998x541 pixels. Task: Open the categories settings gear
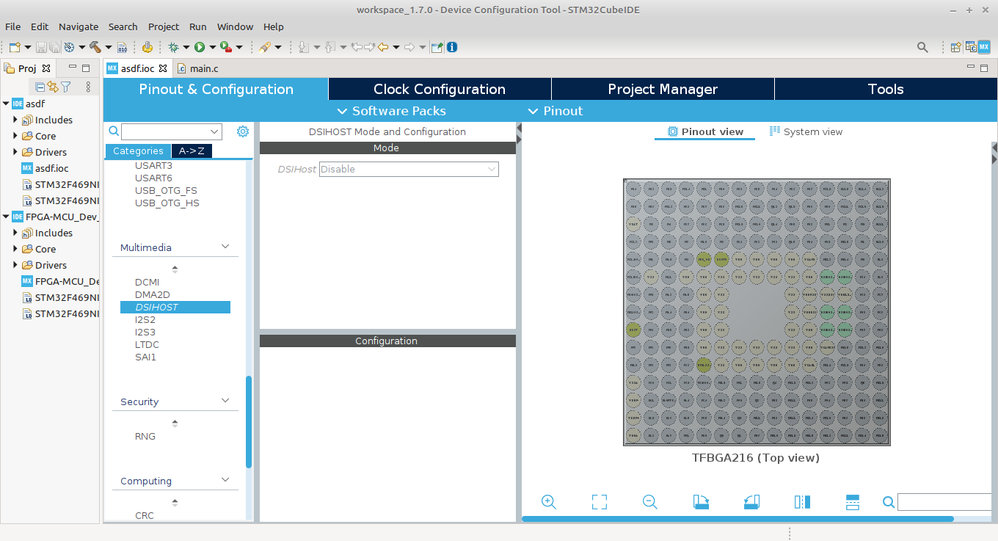tap(242, 131)
